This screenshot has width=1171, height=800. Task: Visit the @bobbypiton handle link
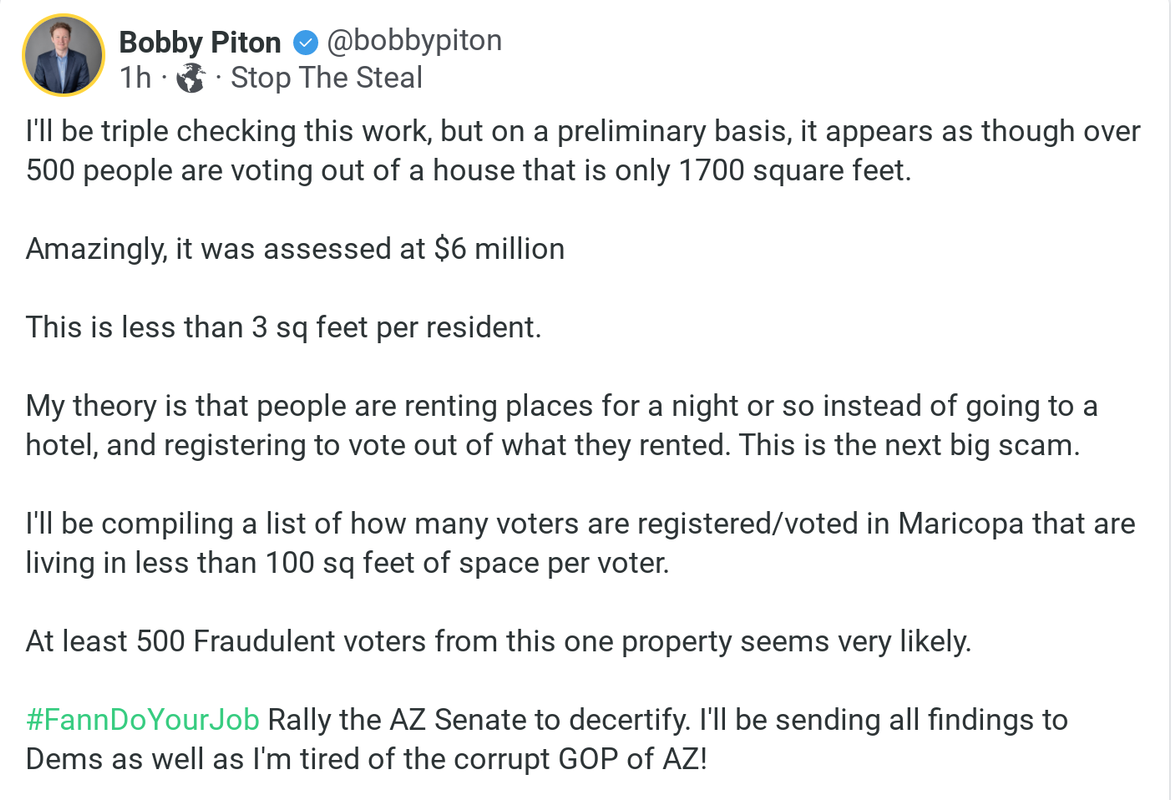414,40
